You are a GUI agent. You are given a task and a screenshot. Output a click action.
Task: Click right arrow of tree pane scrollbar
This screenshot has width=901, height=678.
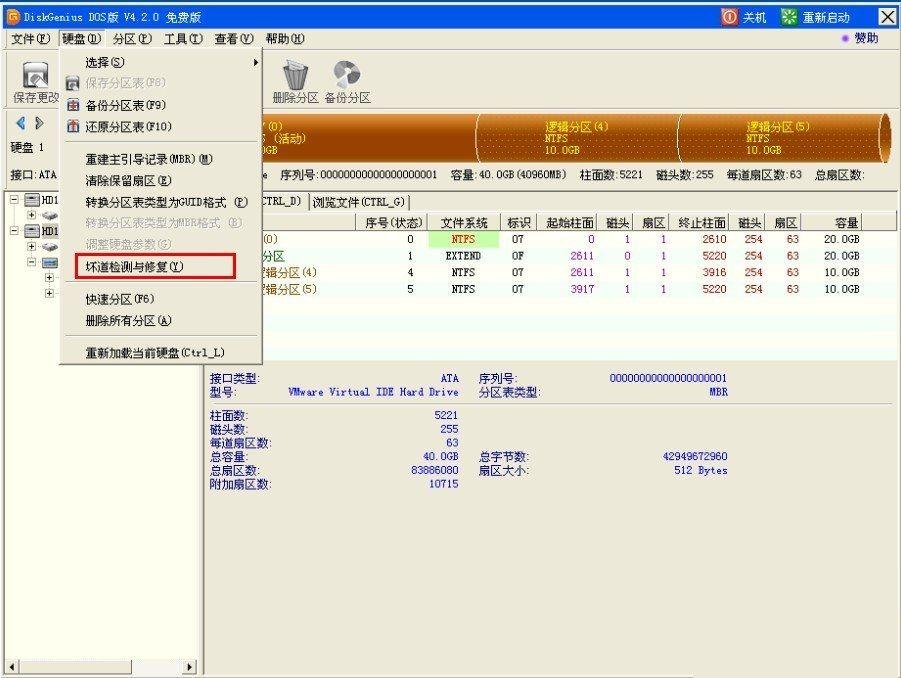click(x=190, y=667)
